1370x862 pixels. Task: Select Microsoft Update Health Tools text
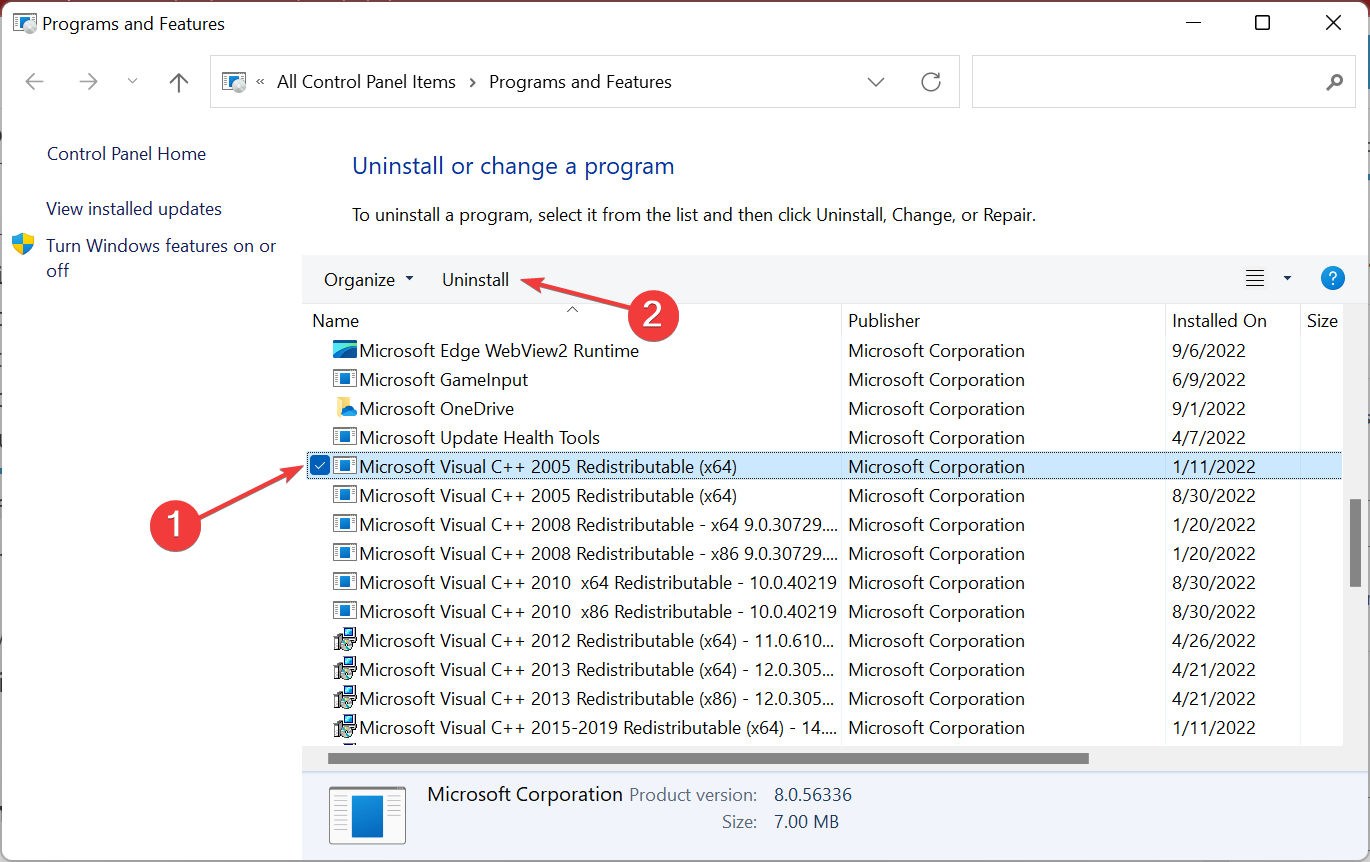coord(480,438)
